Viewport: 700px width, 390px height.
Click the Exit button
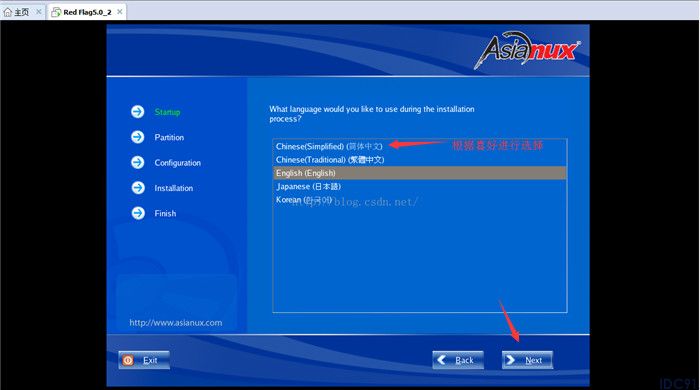[x=144, y=360]
